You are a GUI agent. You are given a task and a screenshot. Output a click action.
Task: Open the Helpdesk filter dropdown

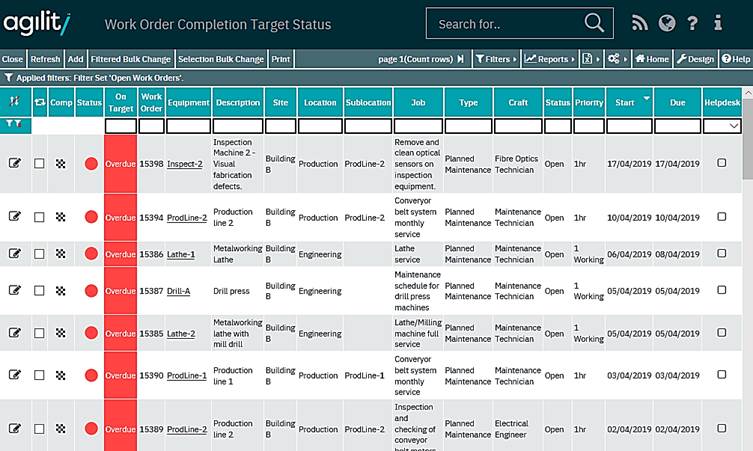click(736, 126)
